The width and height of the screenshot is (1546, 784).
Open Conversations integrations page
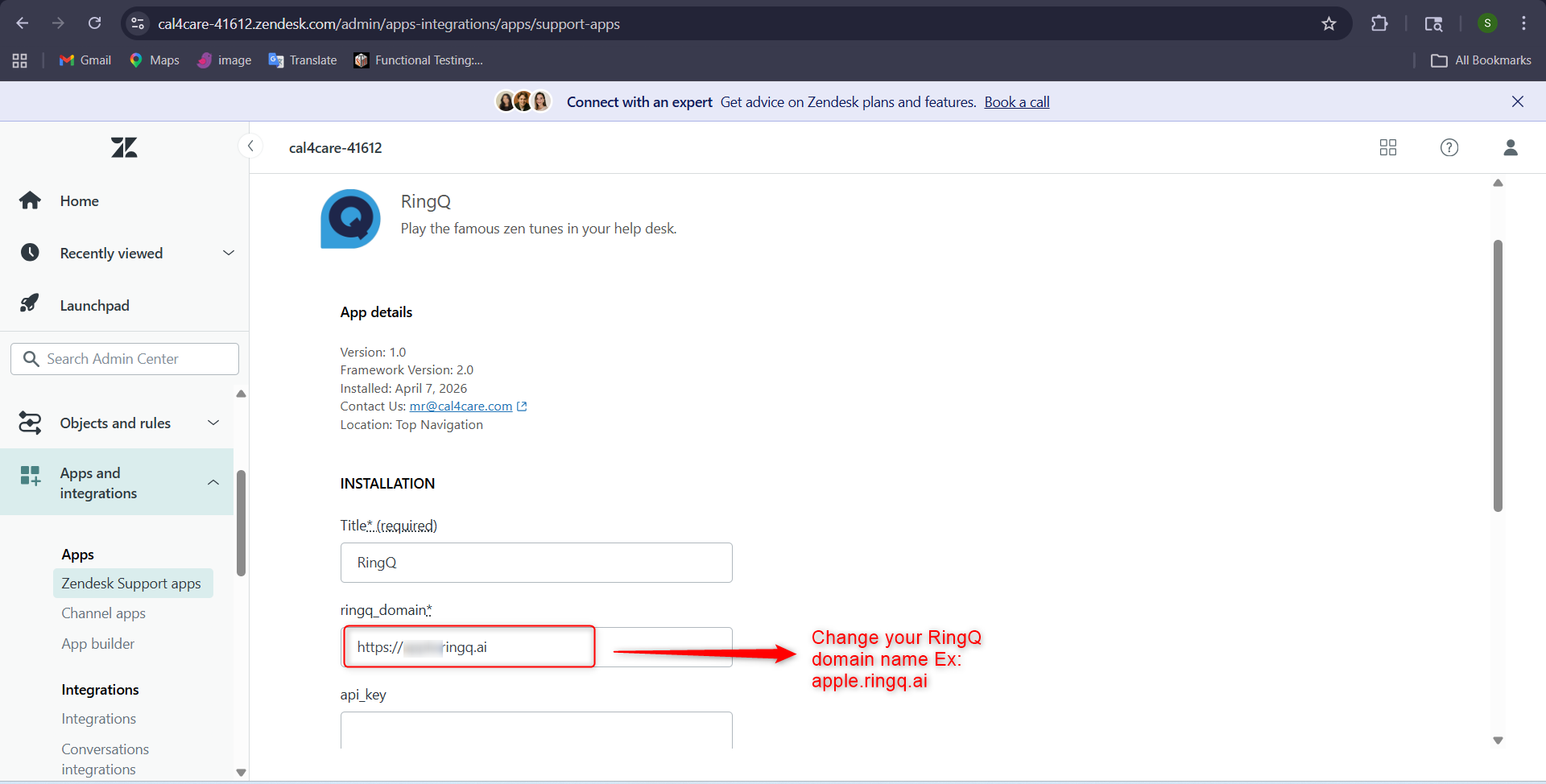(105, 759)
